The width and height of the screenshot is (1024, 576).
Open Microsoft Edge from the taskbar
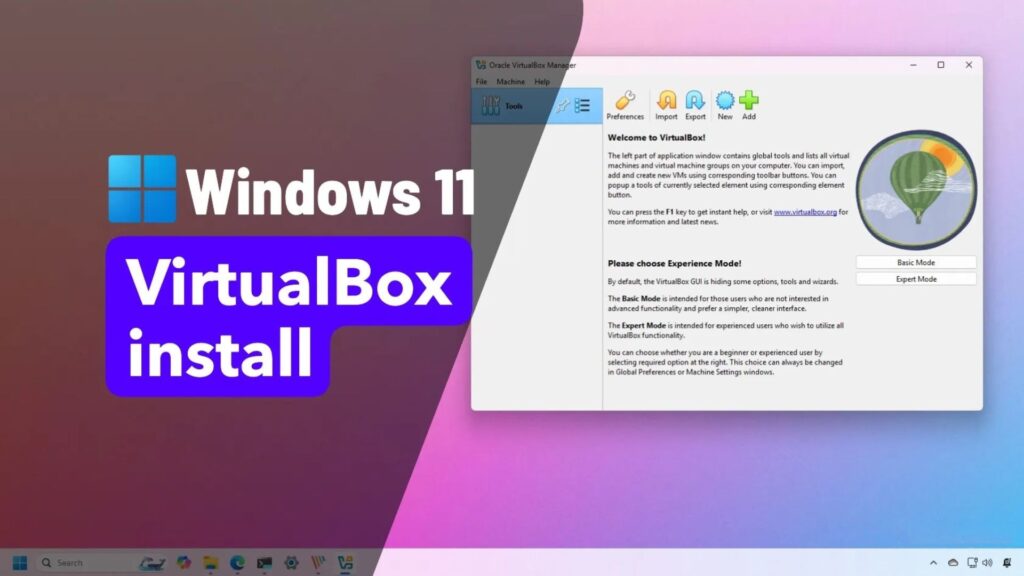[x=237, y=563]
